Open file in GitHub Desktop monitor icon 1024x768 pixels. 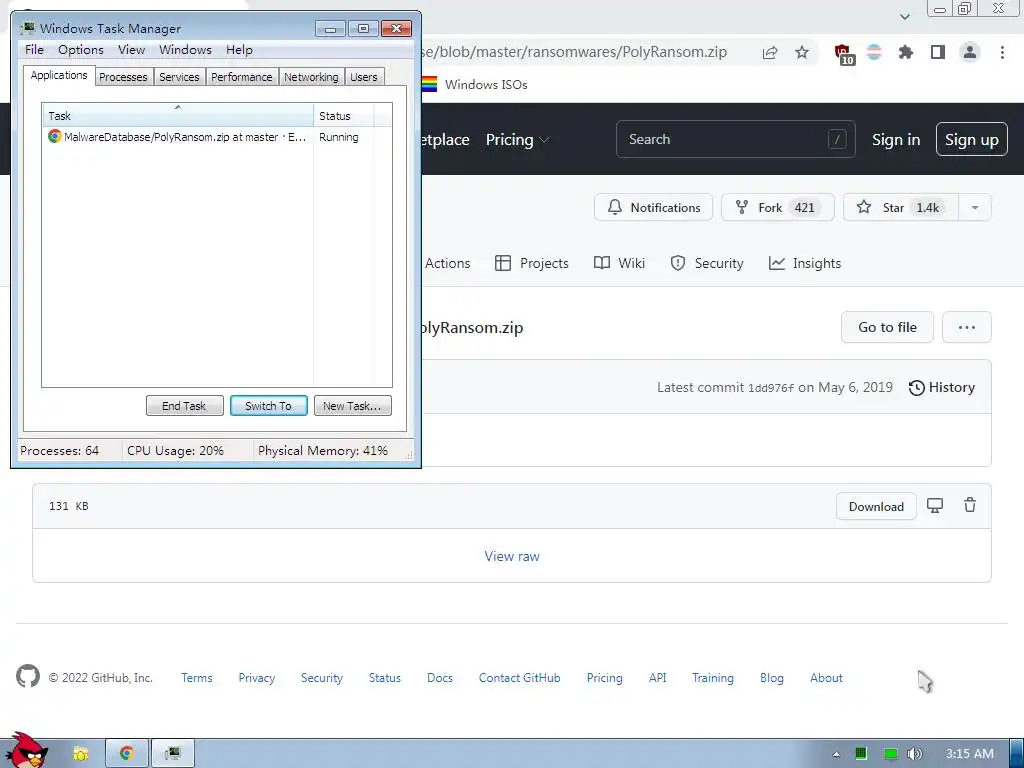(x=935, y=505)
